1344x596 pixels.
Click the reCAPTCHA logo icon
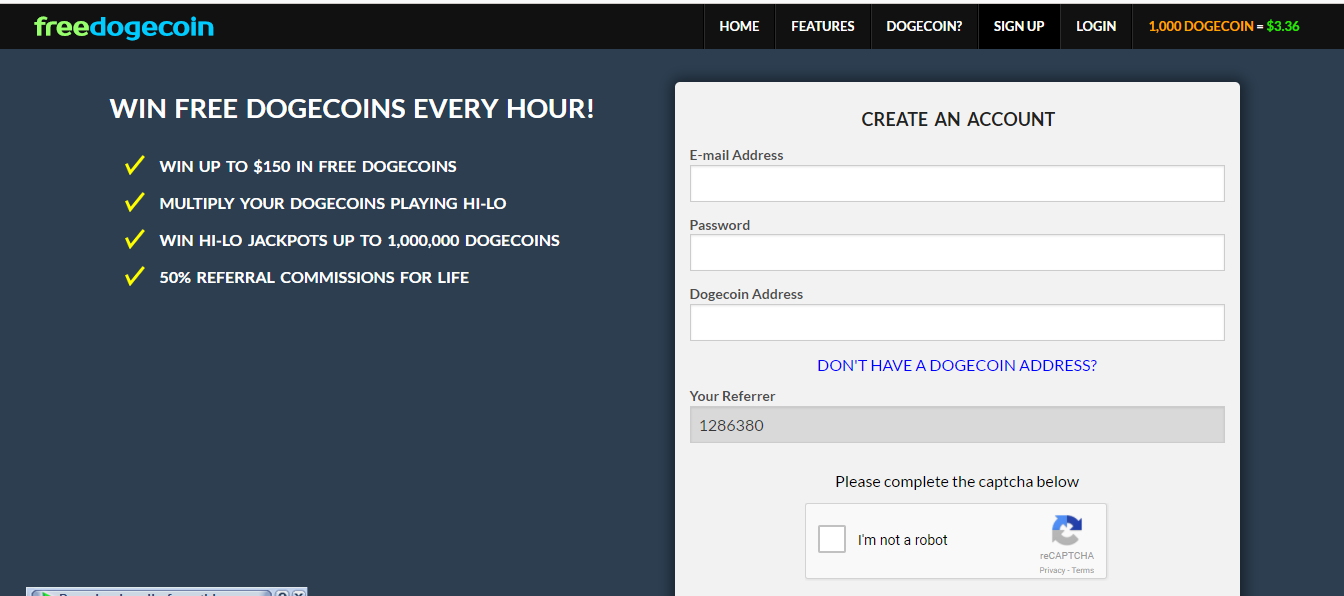(1067, 530)
